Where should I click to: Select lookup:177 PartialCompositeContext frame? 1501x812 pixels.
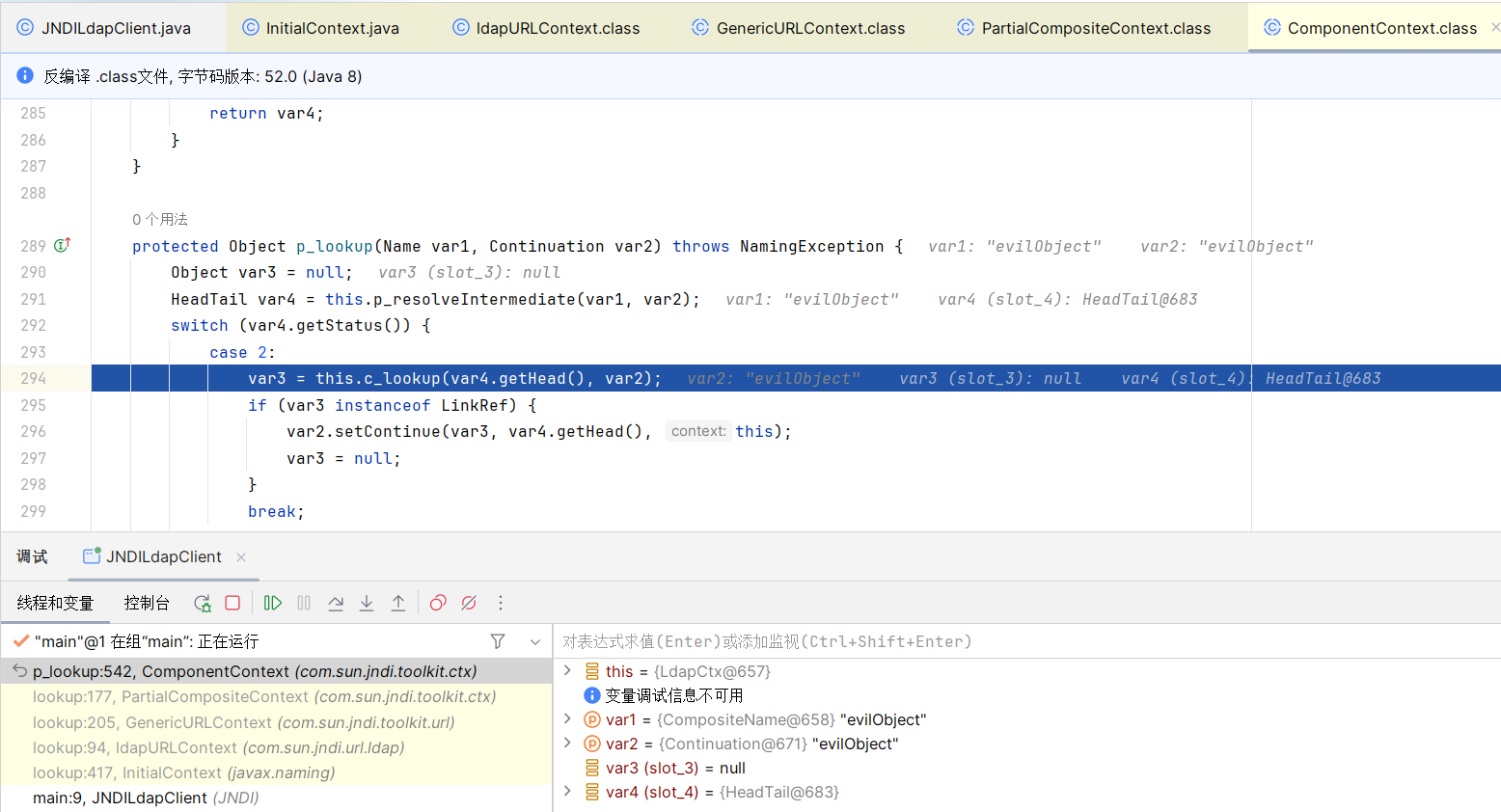276,696
